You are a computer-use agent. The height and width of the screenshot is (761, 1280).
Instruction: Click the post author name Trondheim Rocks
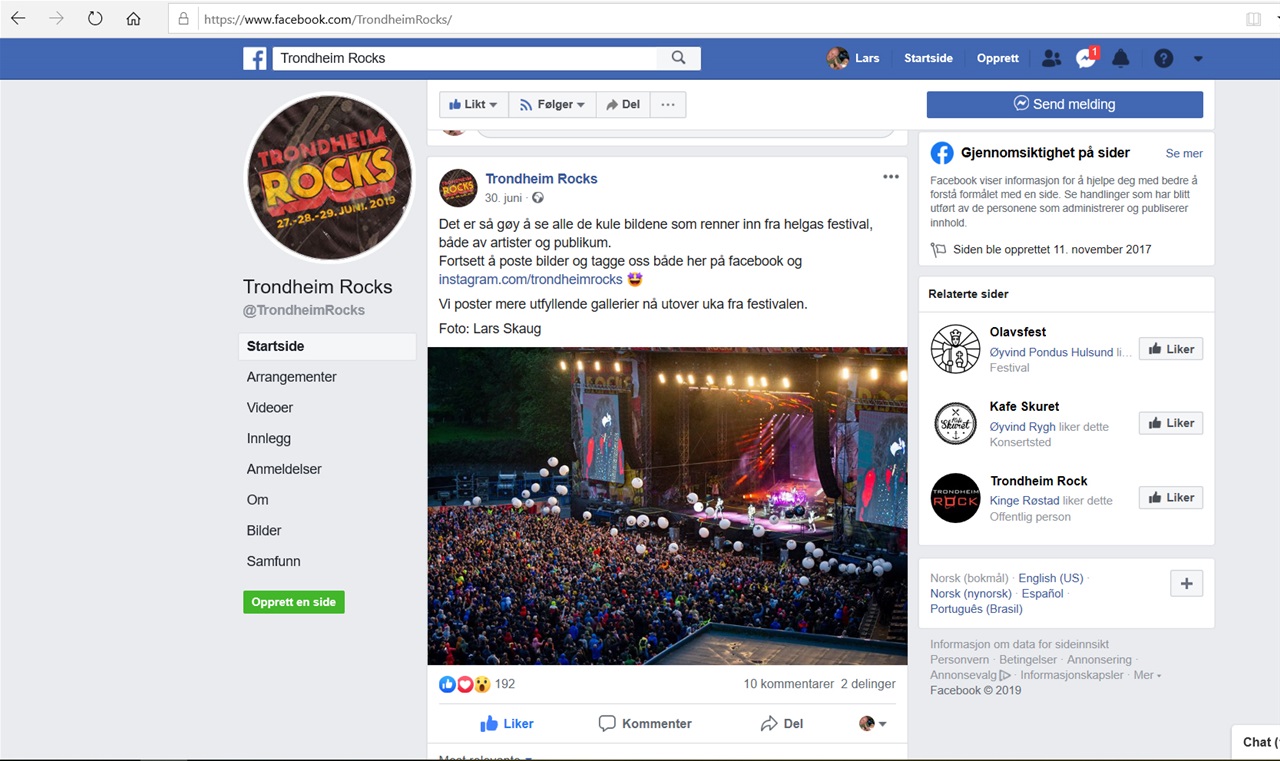point(541,178)
